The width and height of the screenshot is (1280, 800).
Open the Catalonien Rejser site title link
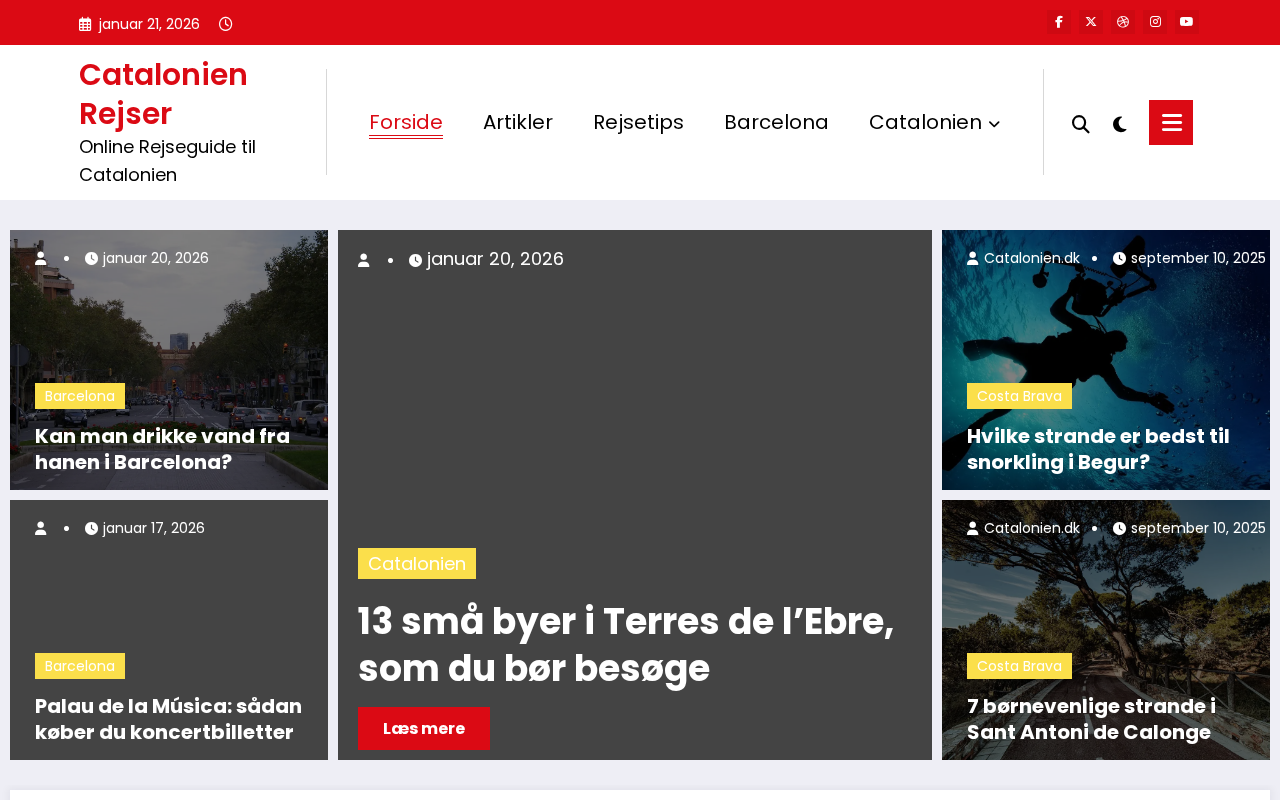(x=163, y=94)
